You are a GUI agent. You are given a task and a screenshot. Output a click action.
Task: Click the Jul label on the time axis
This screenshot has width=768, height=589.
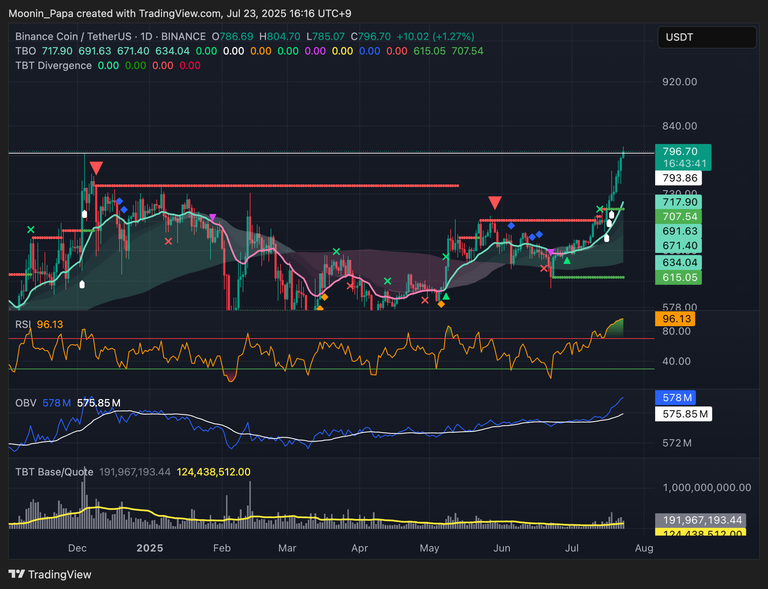click(572, 548)
